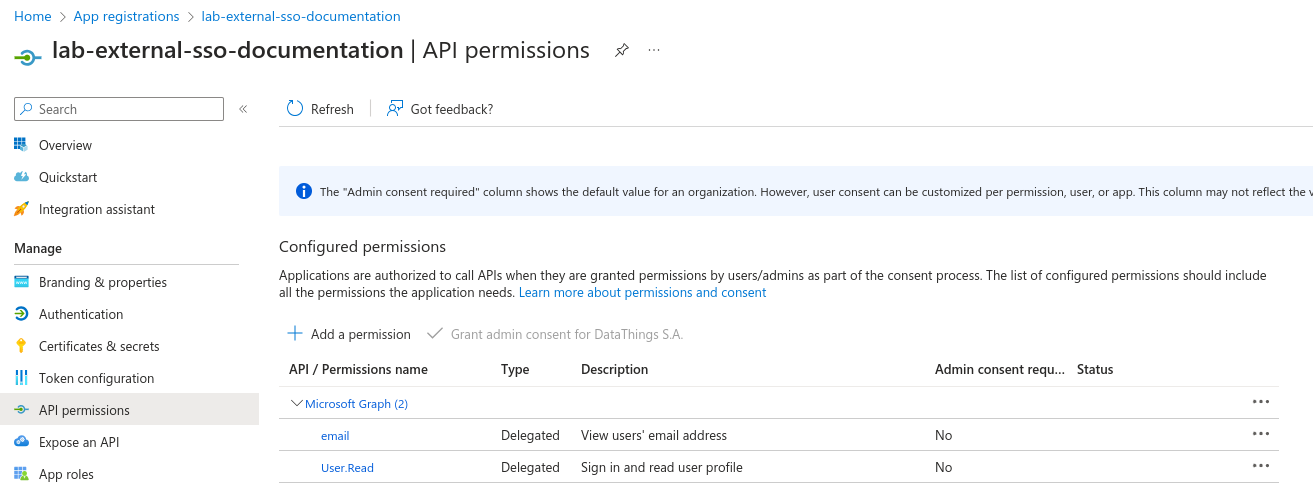Open Learn more about permissions and consent
The image size is (1313, 498).
point(642,292)
